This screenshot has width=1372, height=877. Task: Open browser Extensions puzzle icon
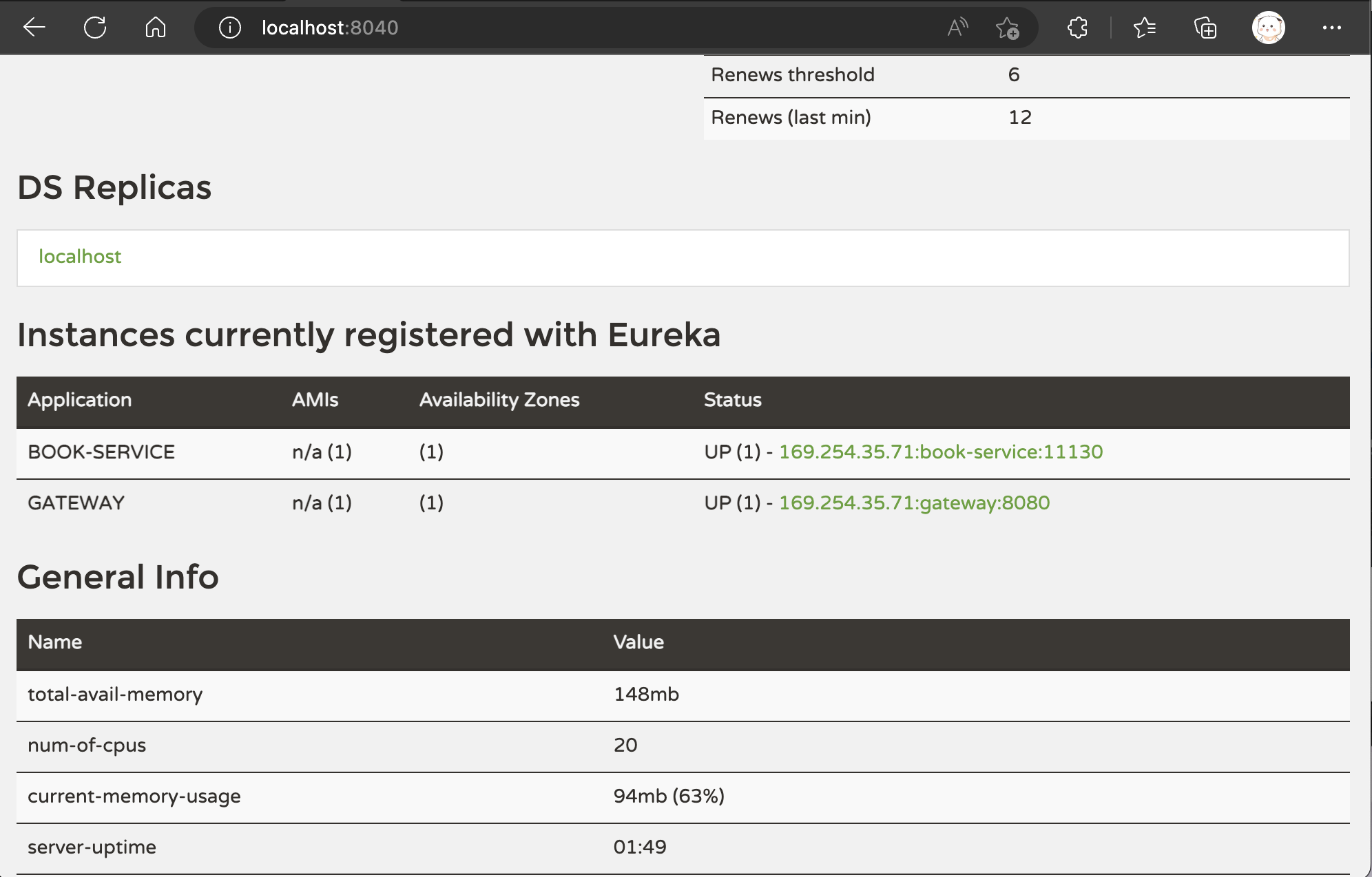tap(1077, 28)
